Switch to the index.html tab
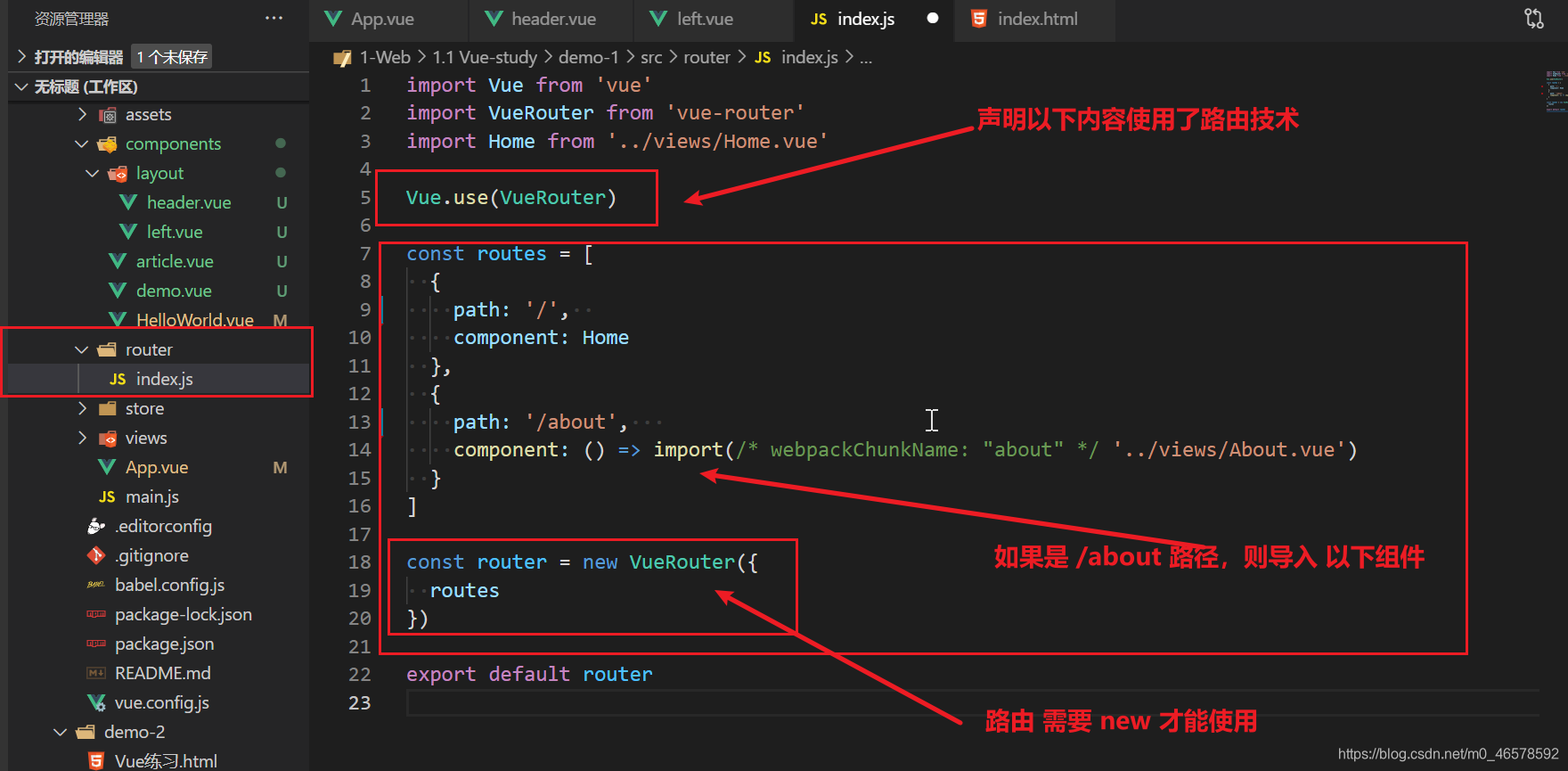1568x771 pixels. click(1034, 19)
